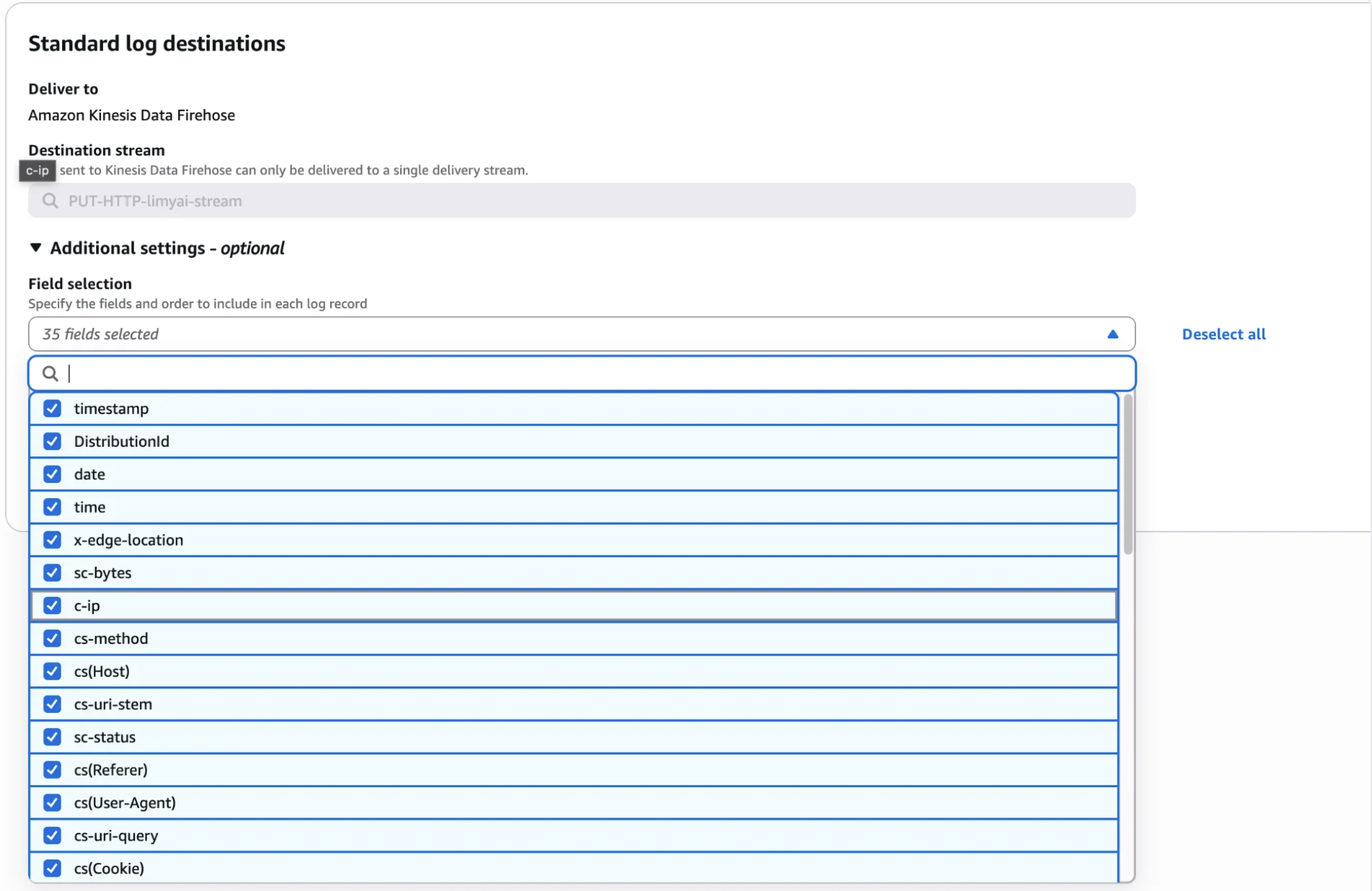Click the search icon in Destination stream field
The width and height of the screenshot is (1372, 891).
point(50,201)
